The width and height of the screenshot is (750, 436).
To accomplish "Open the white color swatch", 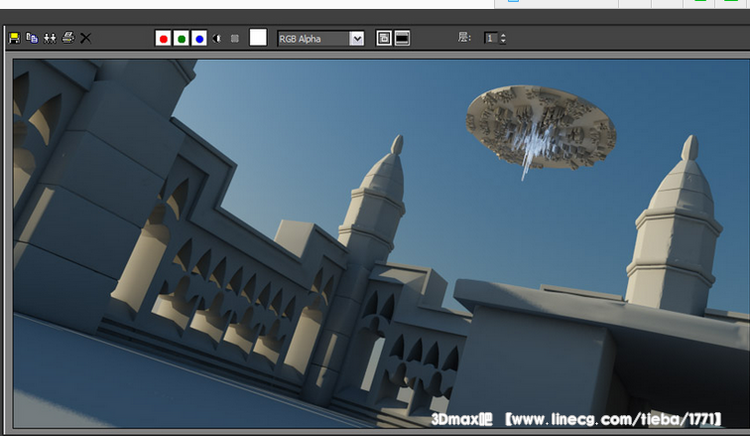I will click(258, 37).
